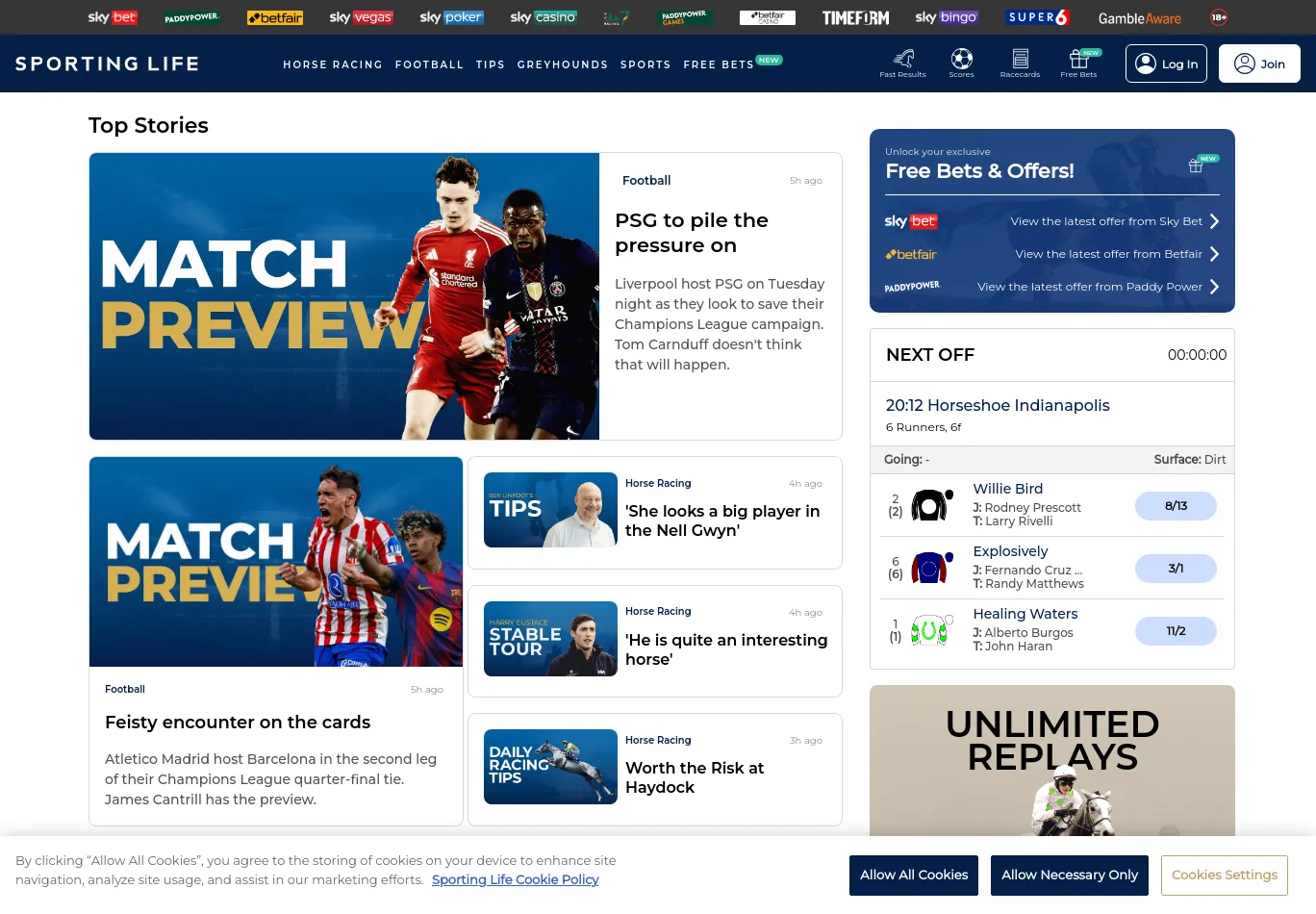
Task: Click the Log In button
Action: 1166,63
